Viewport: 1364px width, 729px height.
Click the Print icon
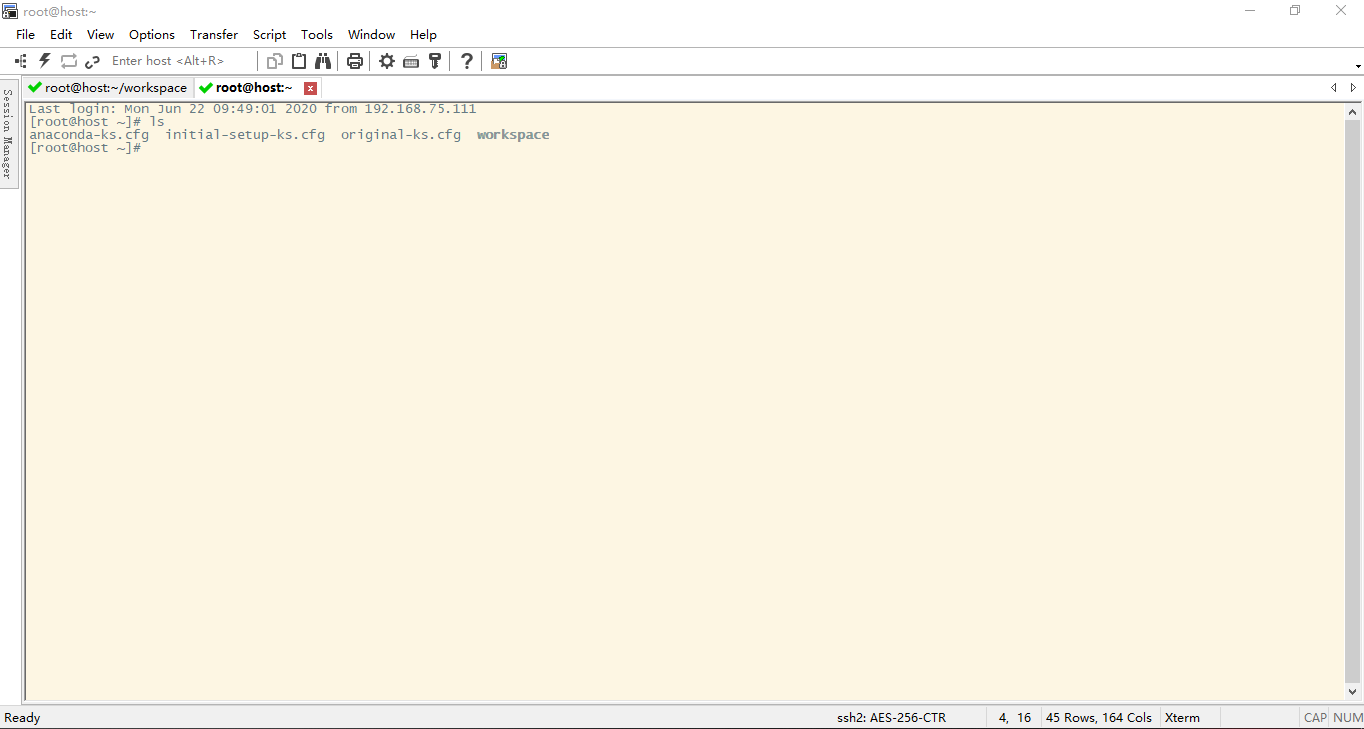pyautogui.click(x=355, y=61)
